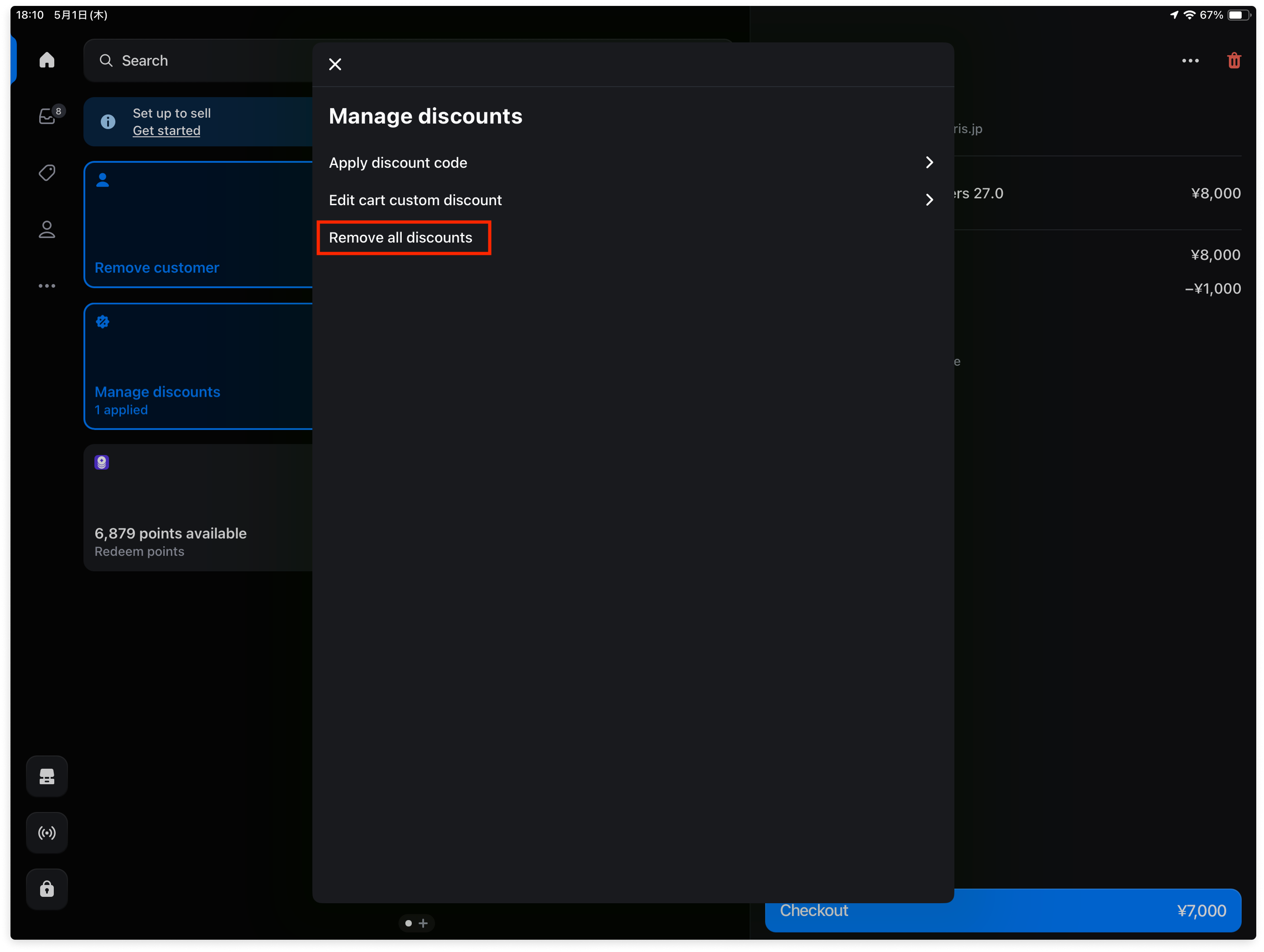
Task: Tap Remove customer tile
Action: [198, 225]
